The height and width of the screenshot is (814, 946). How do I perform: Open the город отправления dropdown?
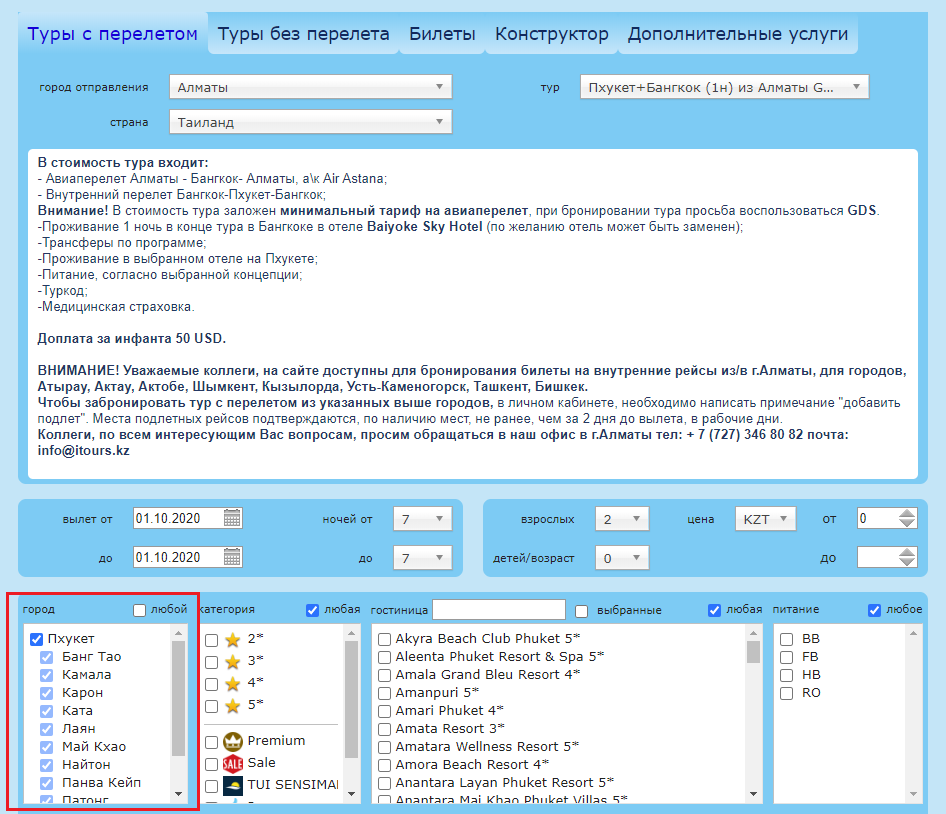click(311, 87)
